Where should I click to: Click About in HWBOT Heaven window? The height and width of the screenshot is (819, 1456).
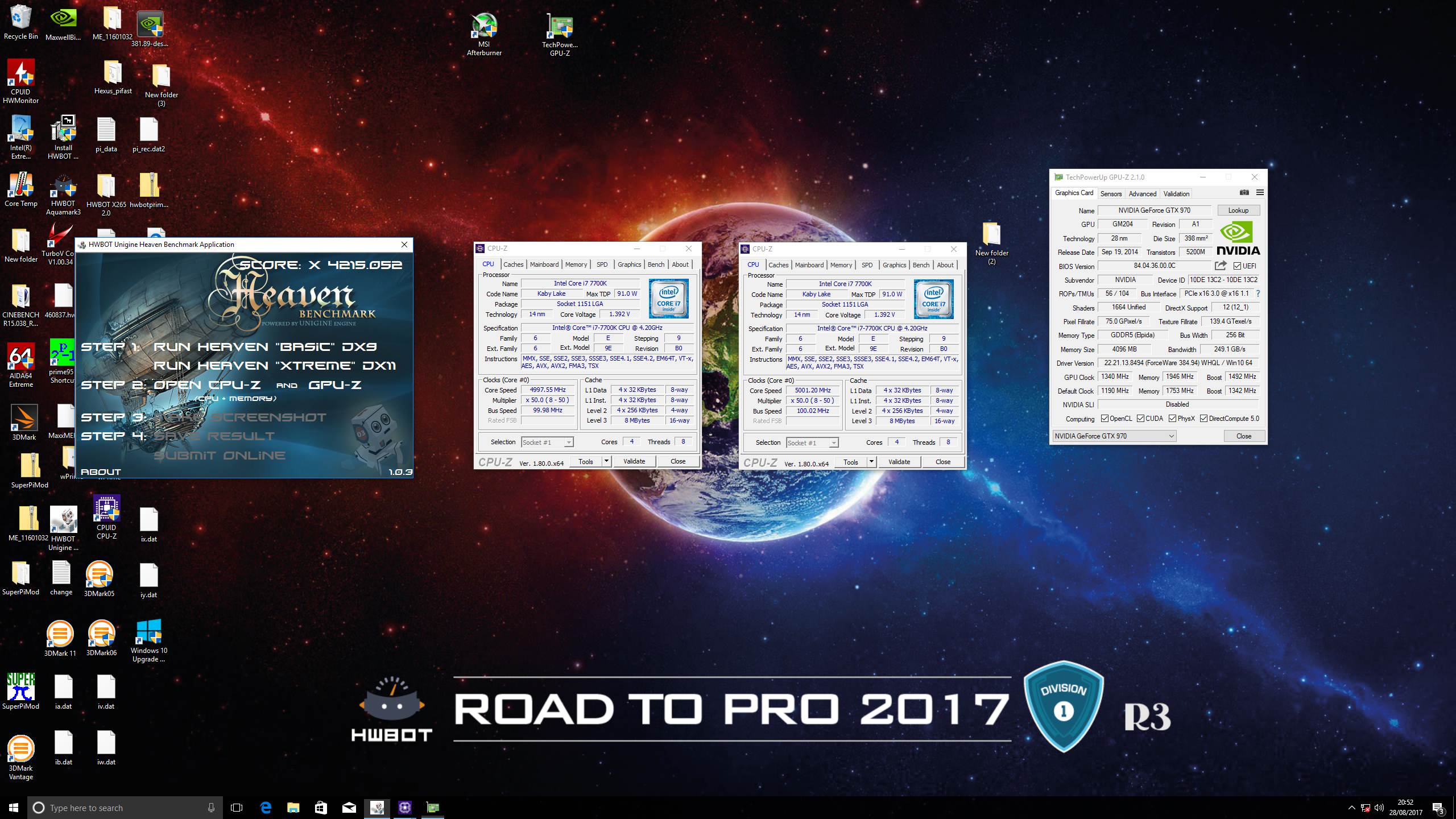pyautogui.click(x=101, y=471)
